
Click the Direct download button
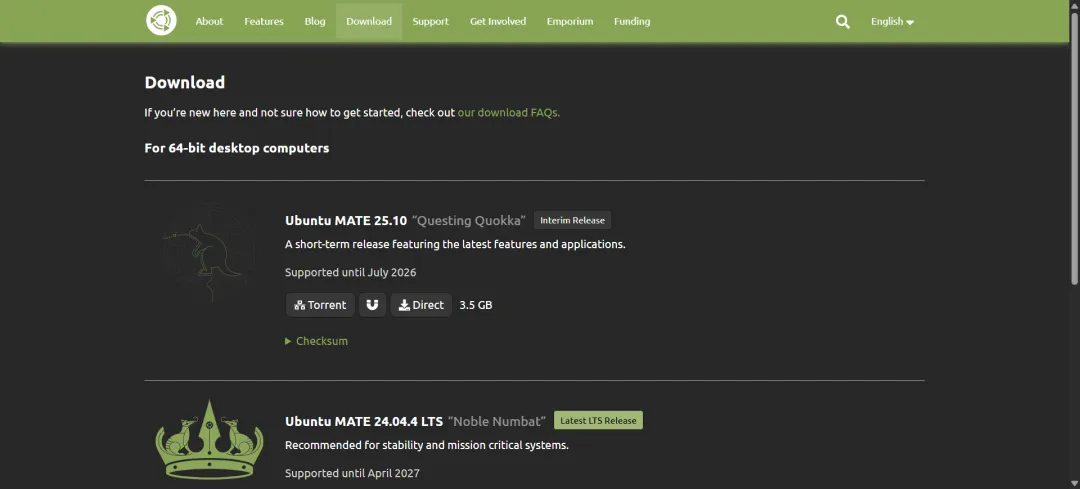421,305
